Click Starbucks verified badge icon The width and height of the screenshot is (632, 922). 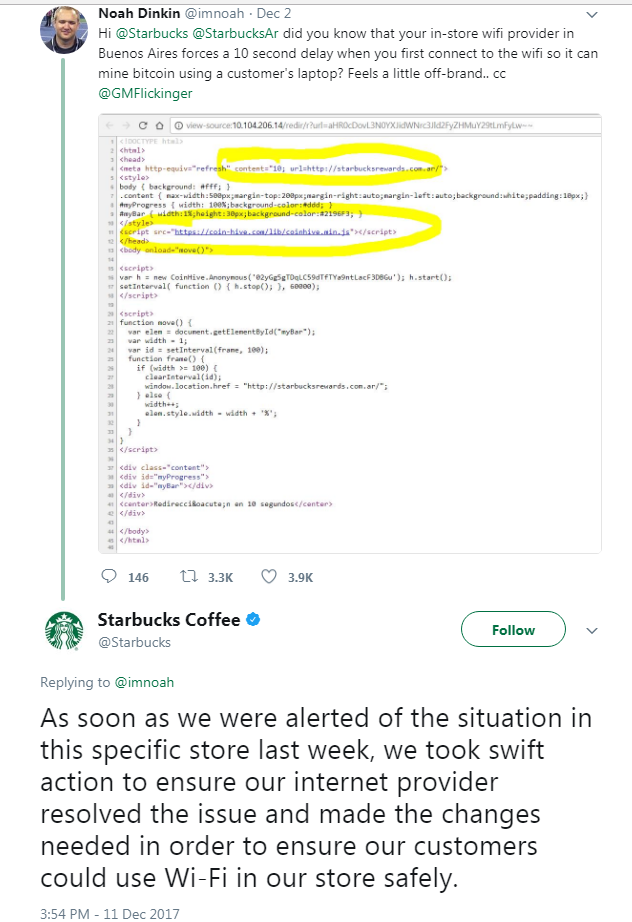pyautogui.click(x=254, y=620)
